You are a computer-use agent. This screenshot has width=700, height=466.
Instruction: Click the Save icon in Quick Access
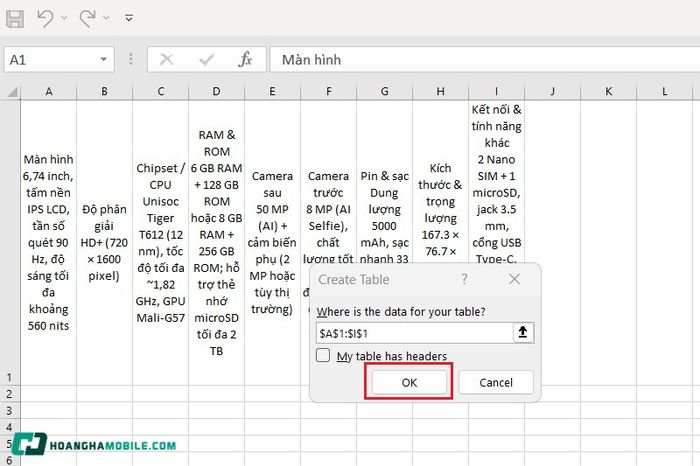tap(15, 19)
